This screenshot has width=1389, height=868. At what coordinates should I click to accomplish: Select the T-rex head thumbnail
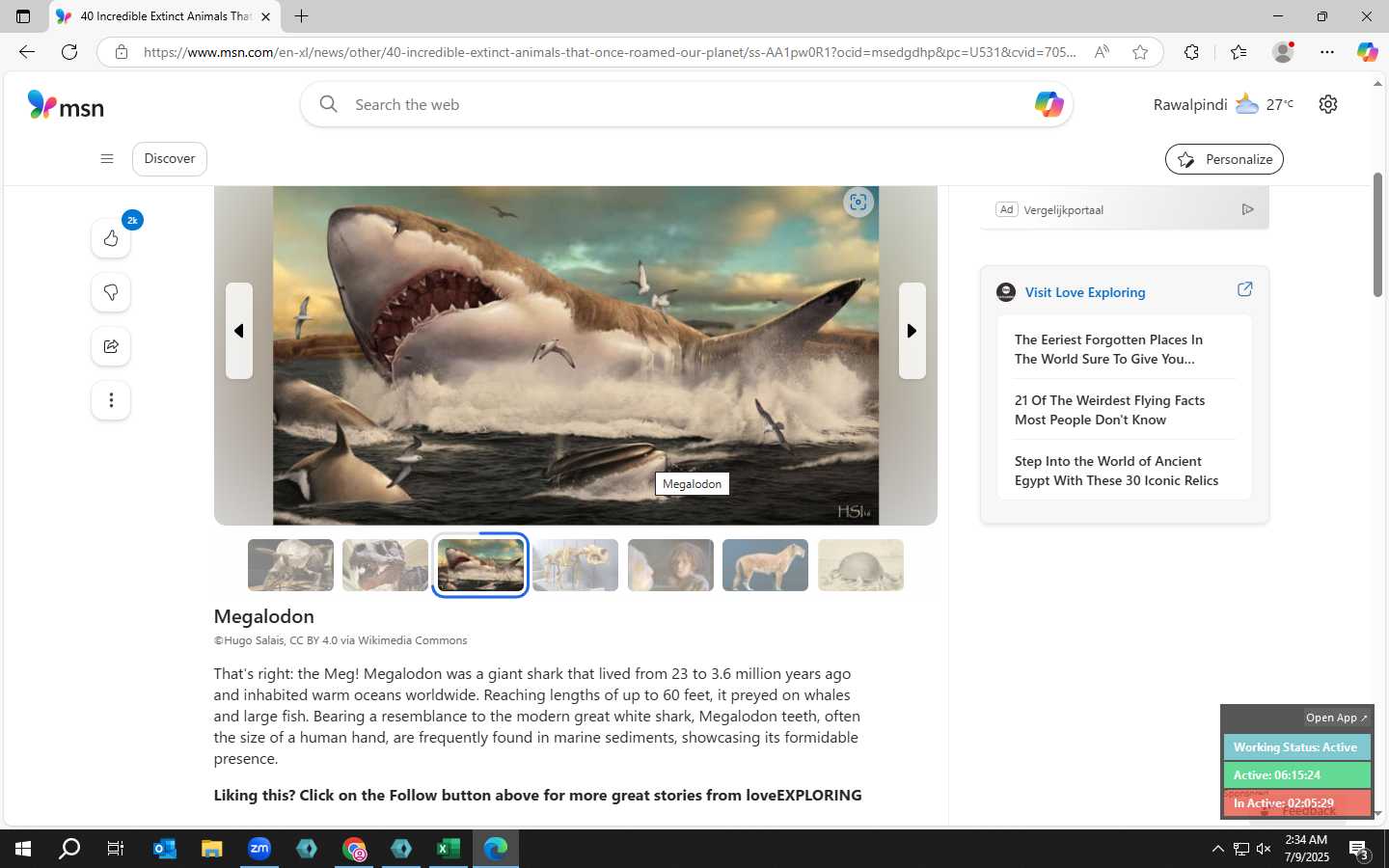coord(385,565)
